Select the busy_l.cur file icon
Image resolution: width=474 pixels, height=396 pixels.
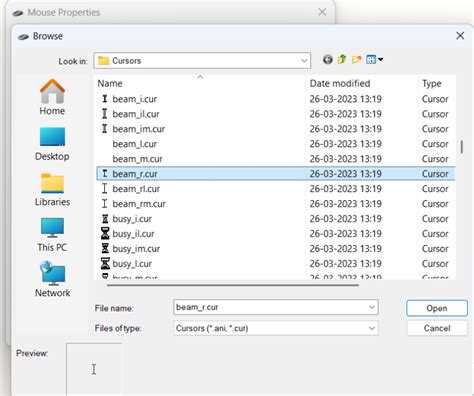[x=105, y=264]
